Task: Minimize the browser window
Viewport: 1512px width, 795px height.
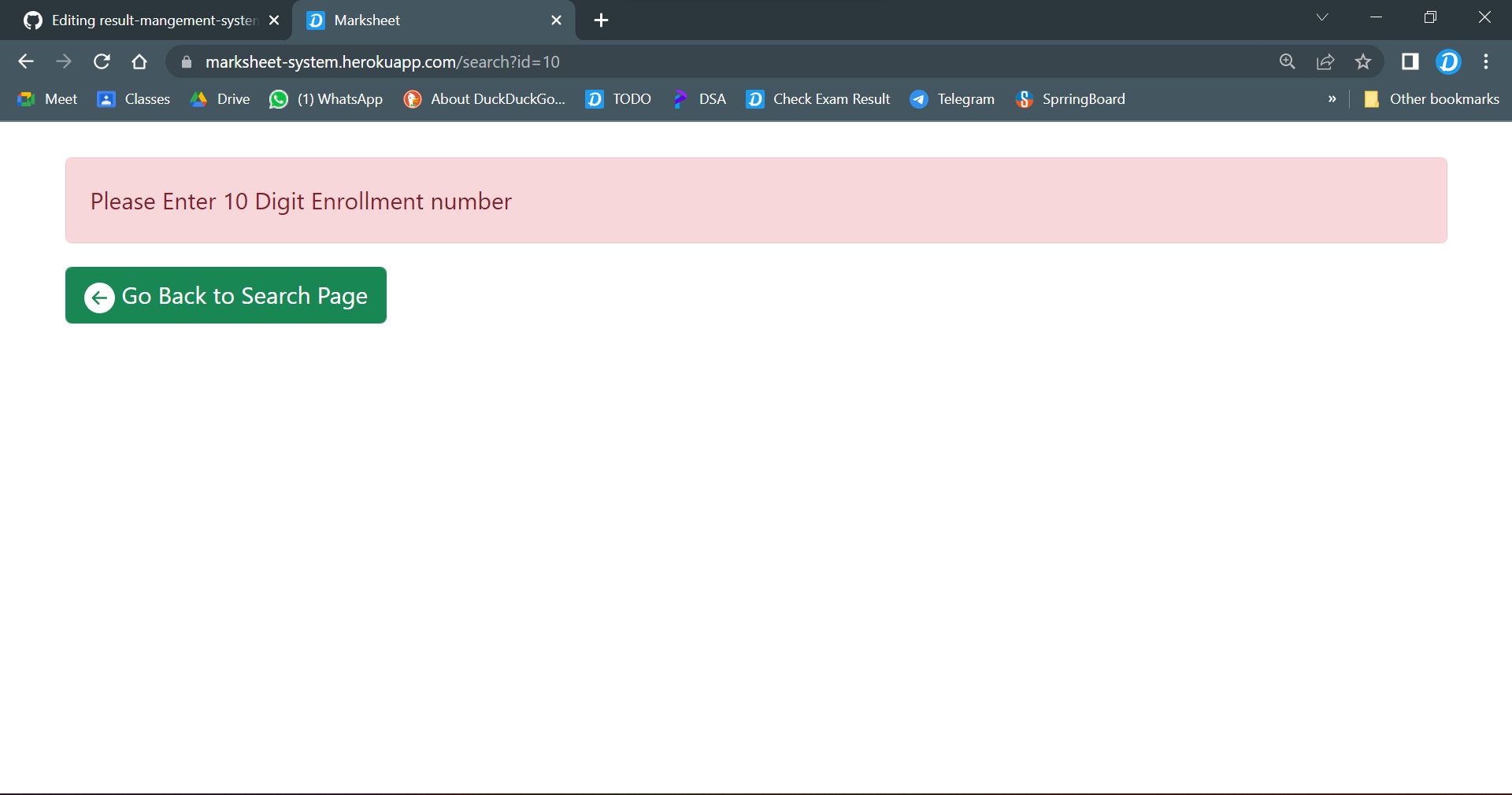Action: [x=1377, y=17]
